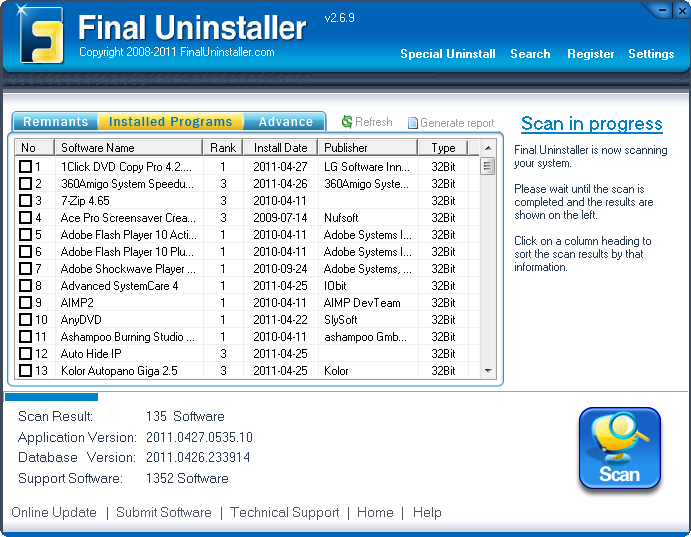Open the Register menu item
The height and width of the screenshot is (537, 691).
(591, 54)
